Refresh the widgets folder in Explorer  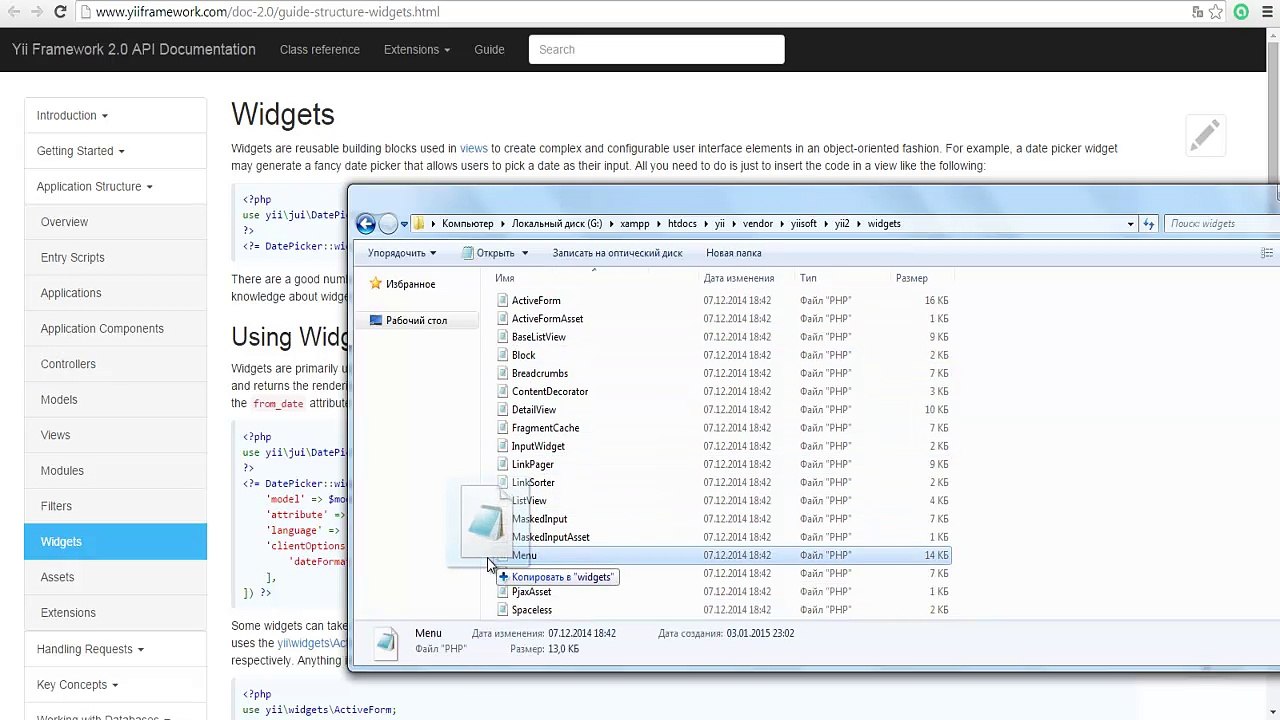tap(1149, 224)
